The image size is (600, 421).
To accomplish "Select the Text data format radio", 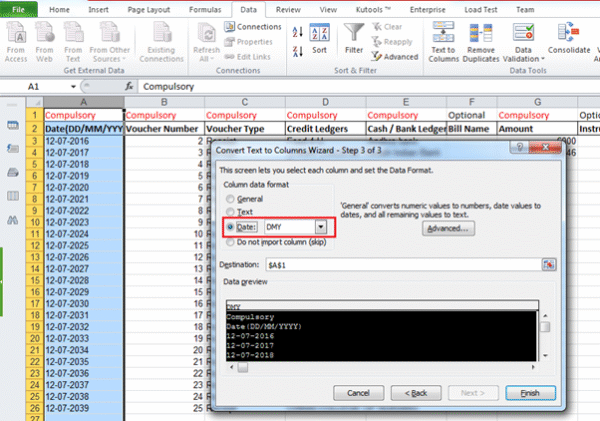I will point(230,212).
